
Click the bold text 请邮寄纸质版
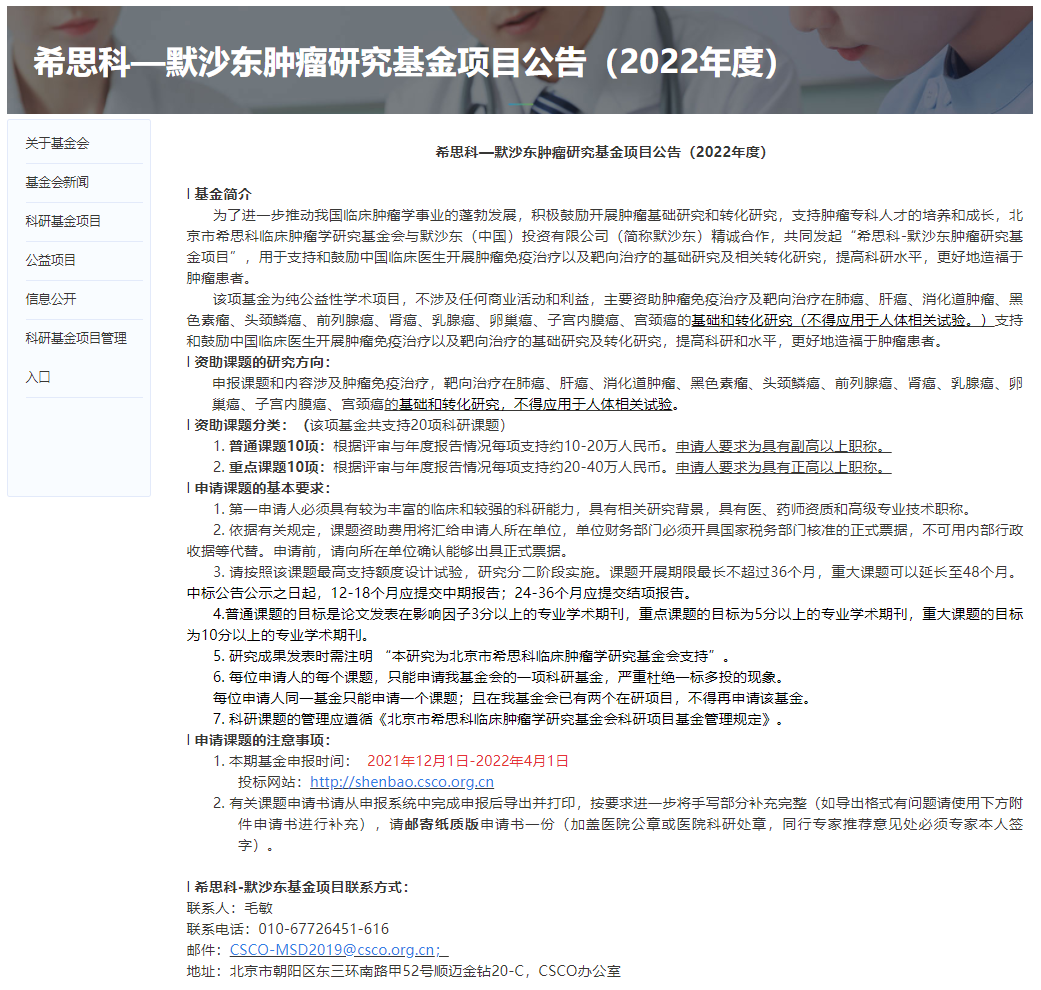pos(434,825)
